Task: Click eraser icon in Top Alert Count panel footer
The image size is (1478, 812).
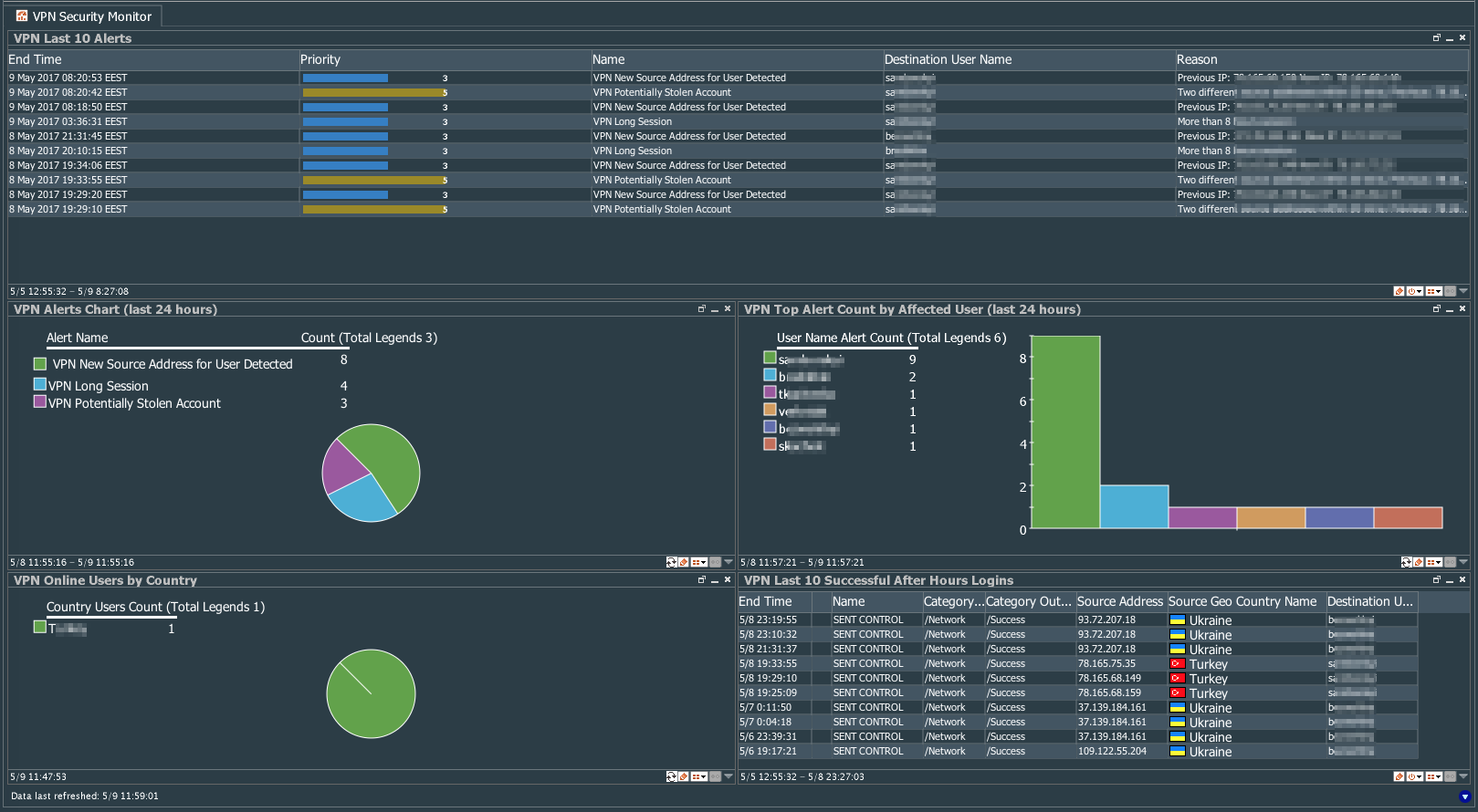Action: coord(1418,562)
